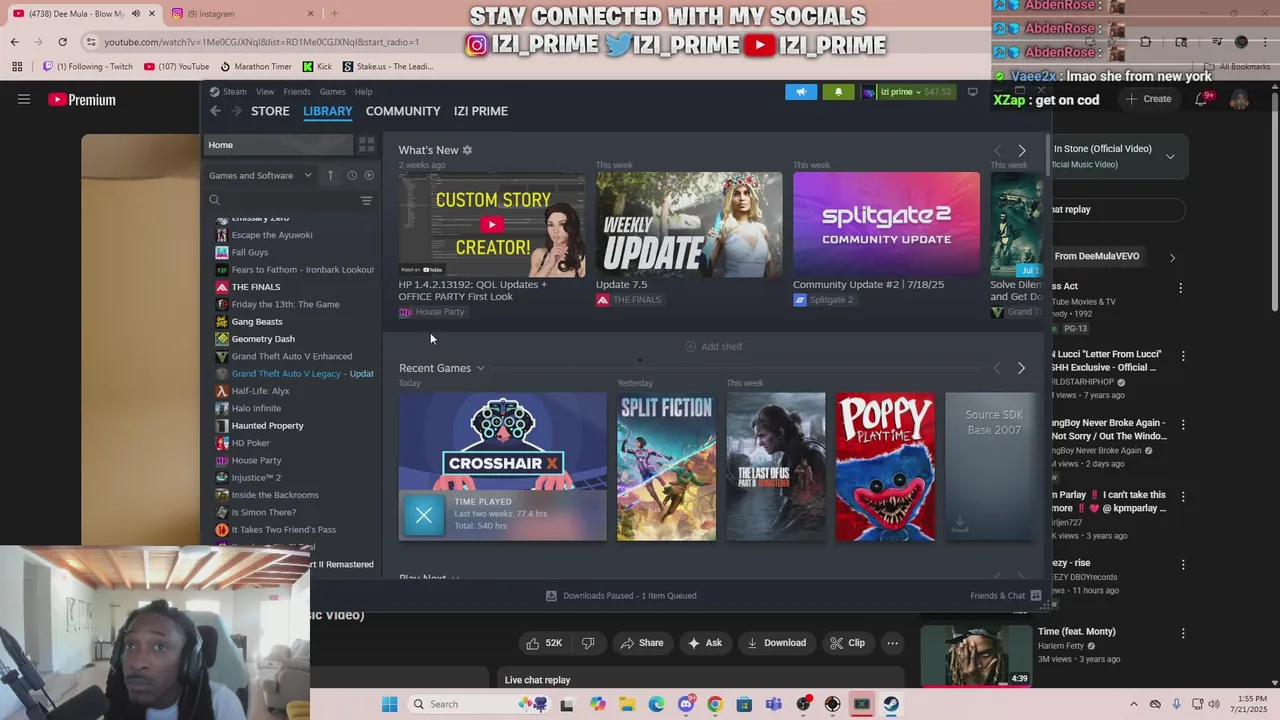Go back with Steam's left arrow
The width and height of the screenshot is (1280, 720).
click(x=215, y=111)
